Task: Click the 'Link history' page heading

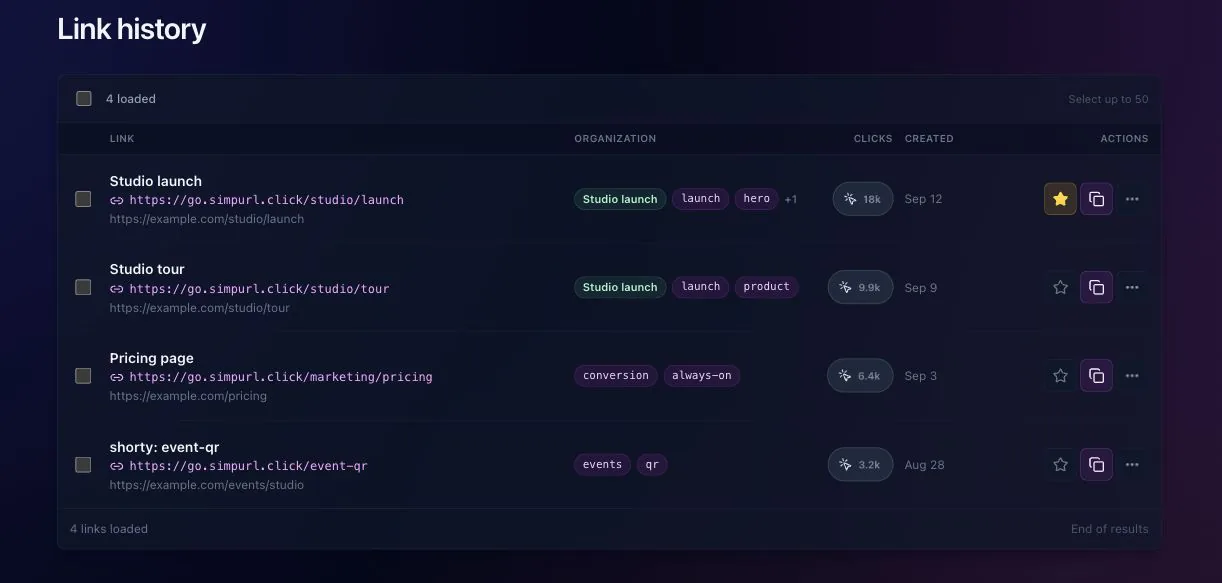Action: tap(132, 29)
